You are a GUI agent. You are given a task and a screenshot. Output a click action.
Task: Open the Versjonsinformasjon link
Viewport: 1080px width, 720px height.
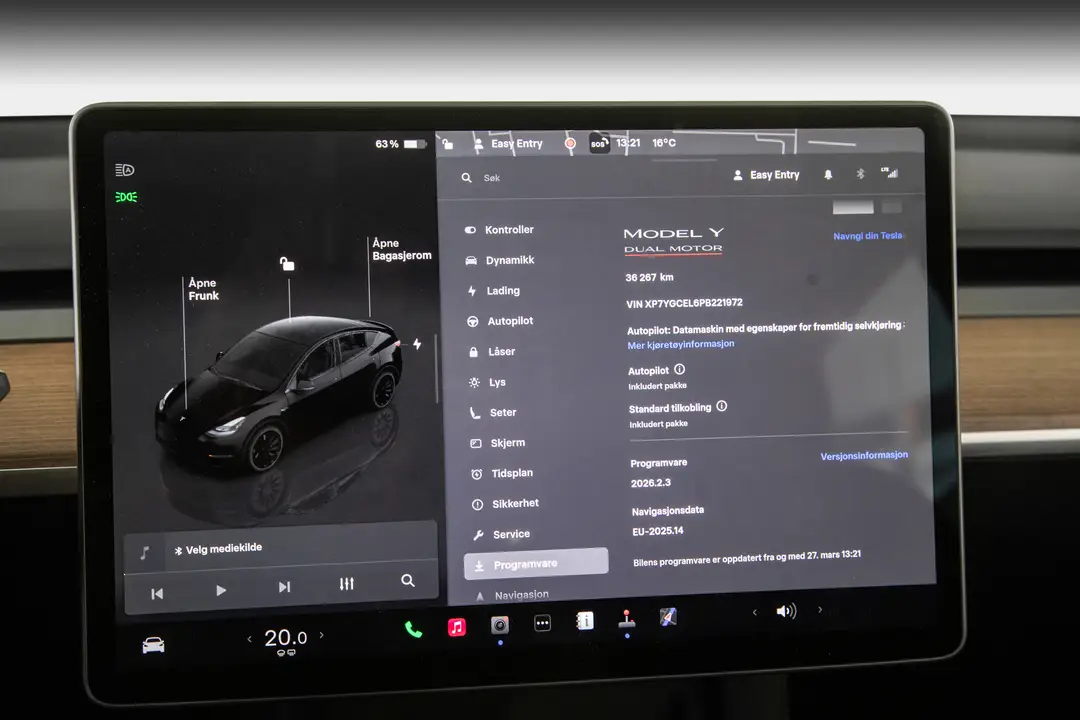[864, 455]
